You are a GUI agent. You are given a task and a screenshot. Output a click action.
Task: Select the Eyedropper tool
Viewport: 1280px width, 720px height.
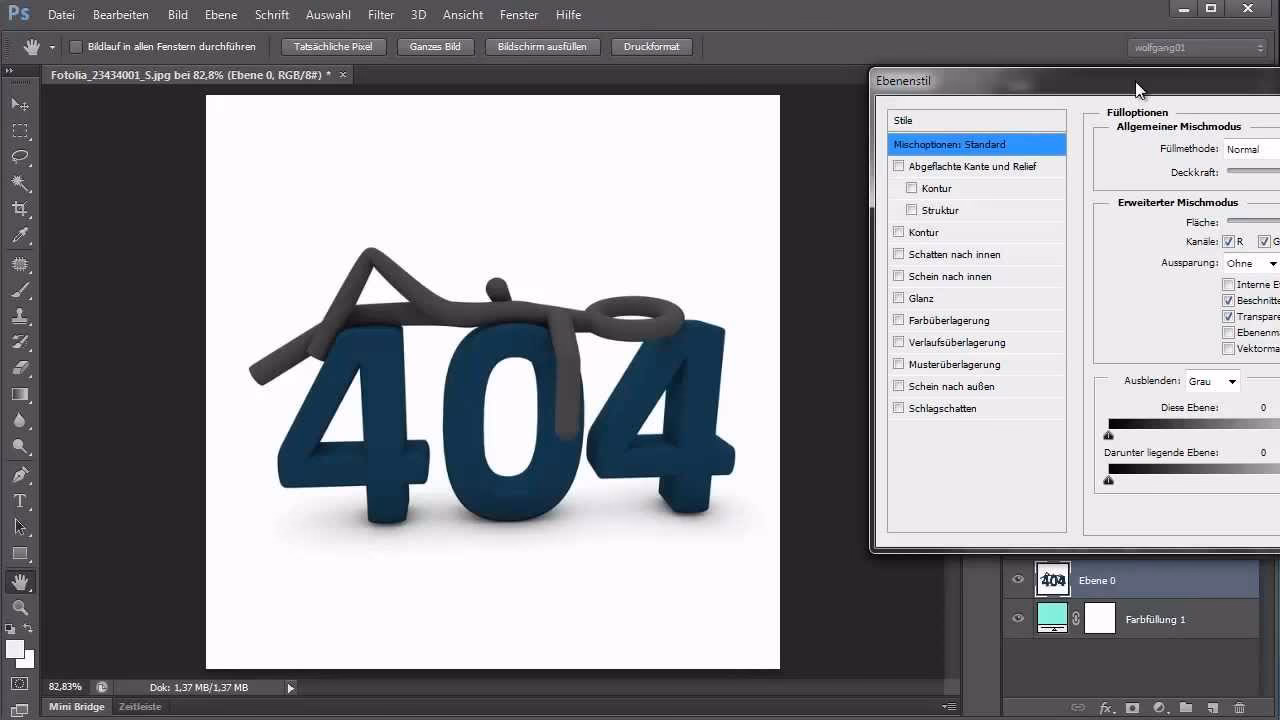[x=20, y=236]
